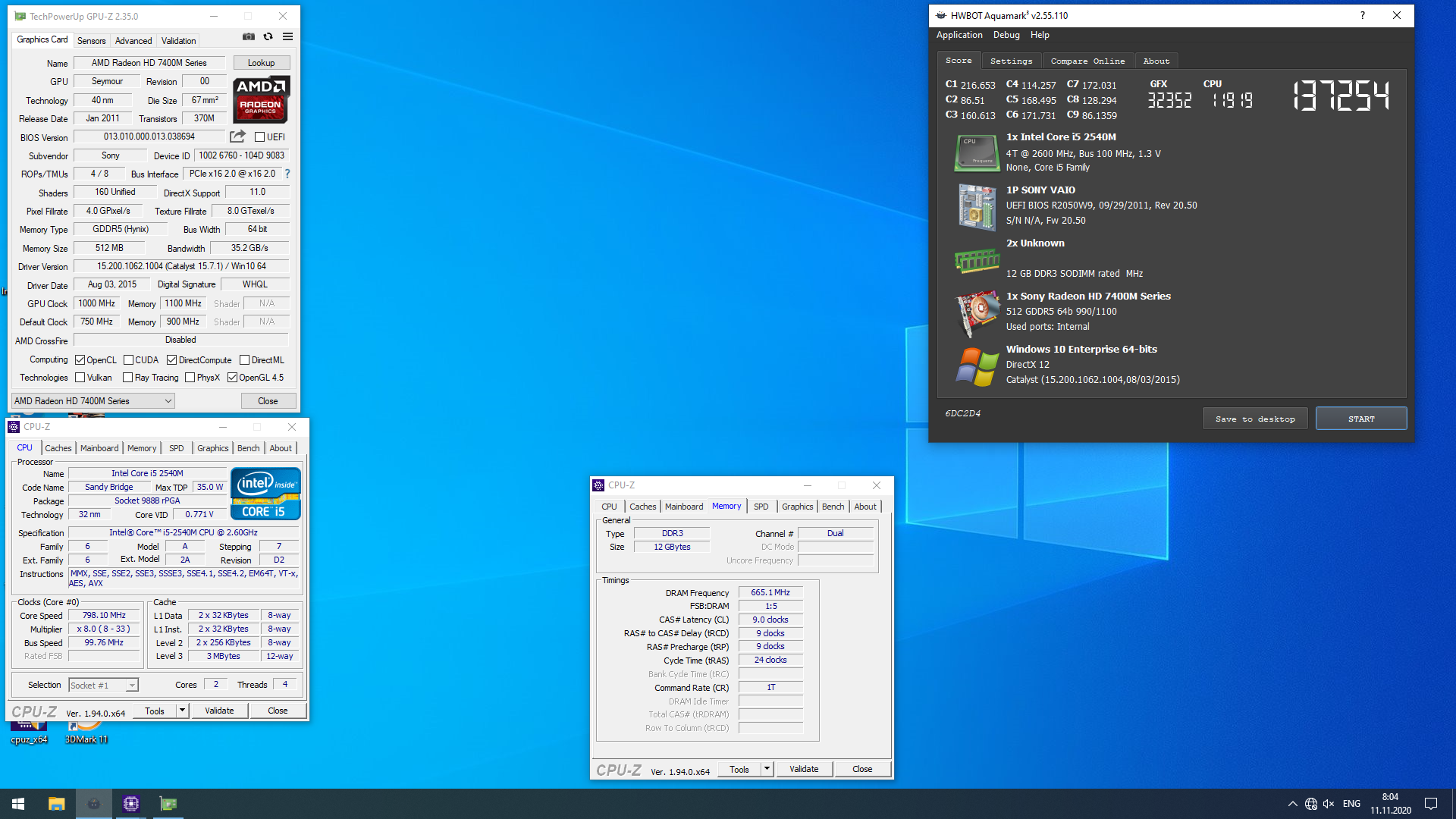Open the Validation tab in GPU-Z
1456x819 pixels.
[x=178, y=41]
